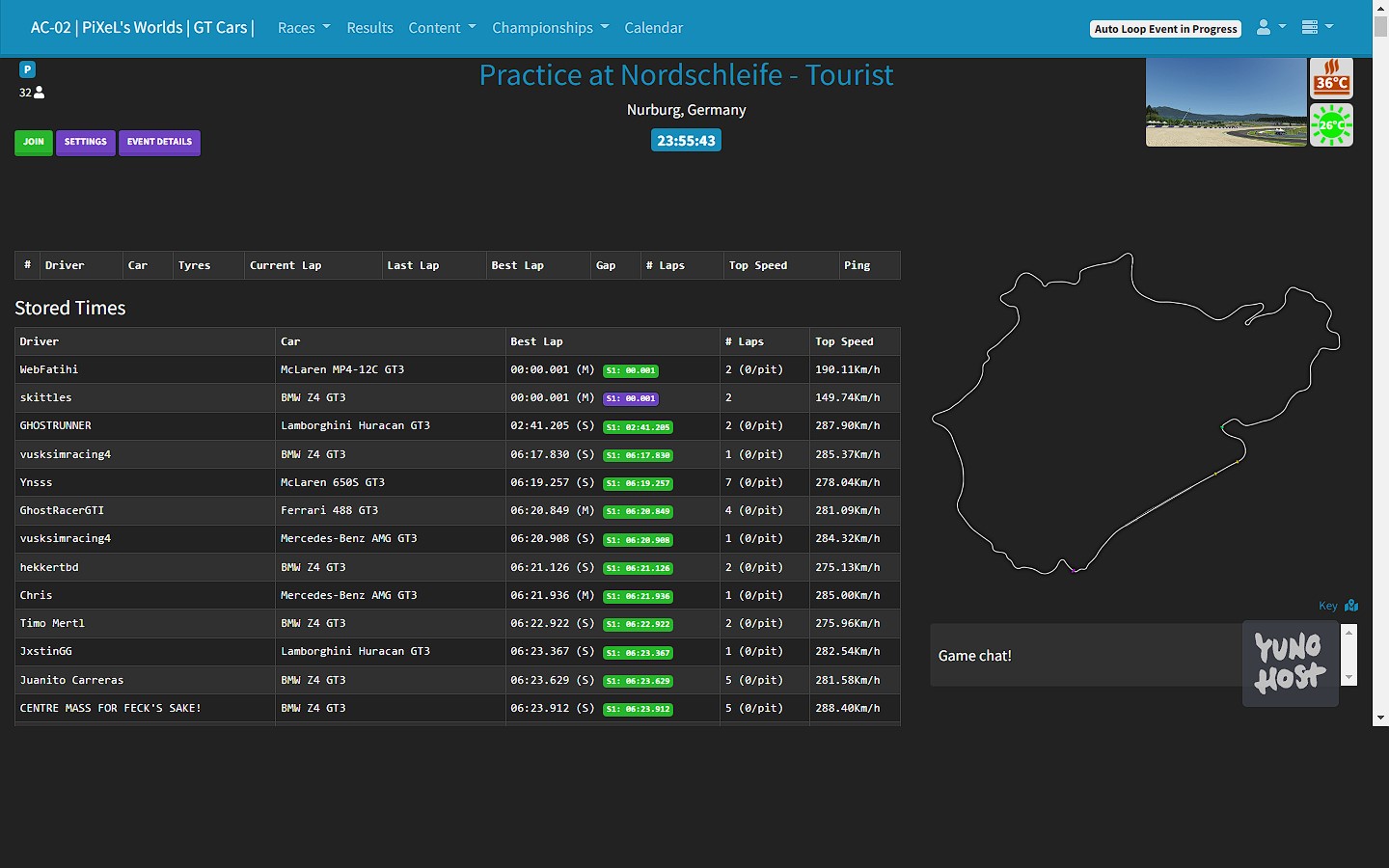Screen dimensions: 1389x868
Task: Click the connected drivers person icon
Action: [x=40, y=93]
